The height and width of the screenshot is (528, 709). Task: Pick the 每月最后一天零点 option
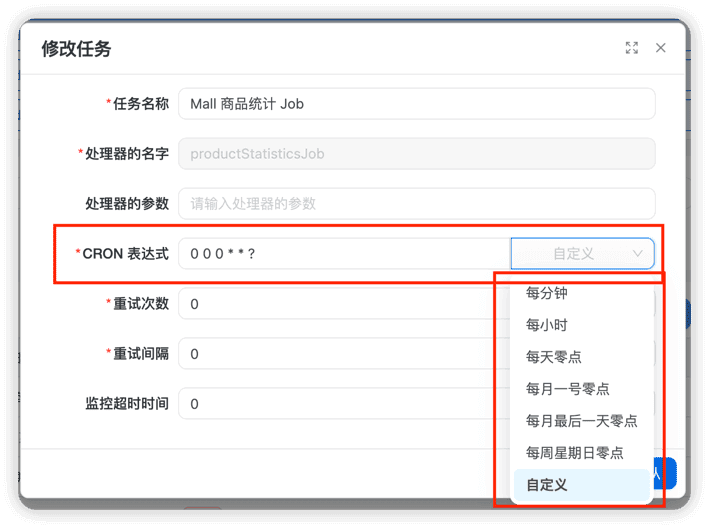point(582,421)
